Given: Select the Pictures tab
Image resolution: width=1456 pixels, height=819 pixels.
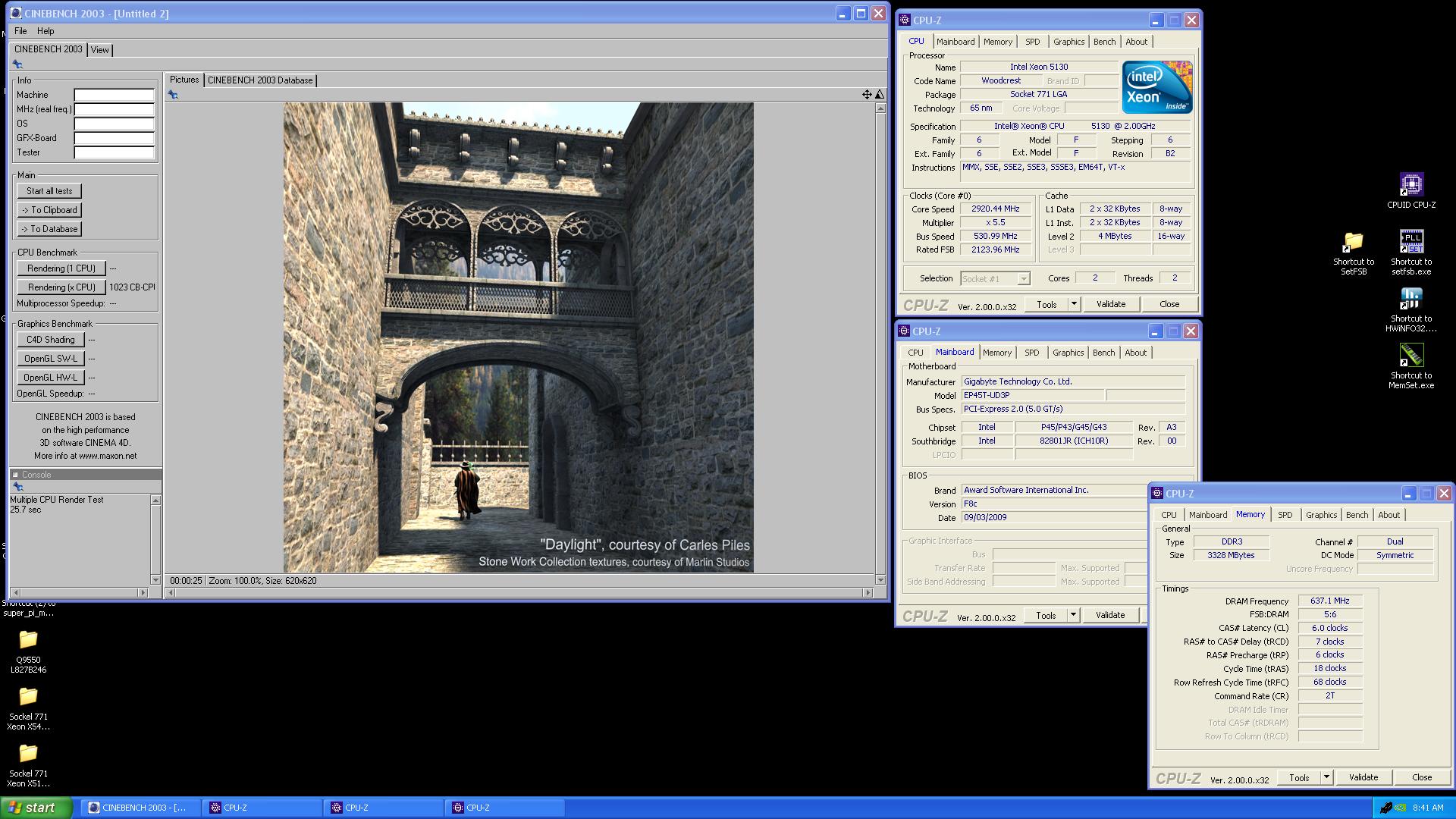Looking at the screenshot, I should (184, 80).
